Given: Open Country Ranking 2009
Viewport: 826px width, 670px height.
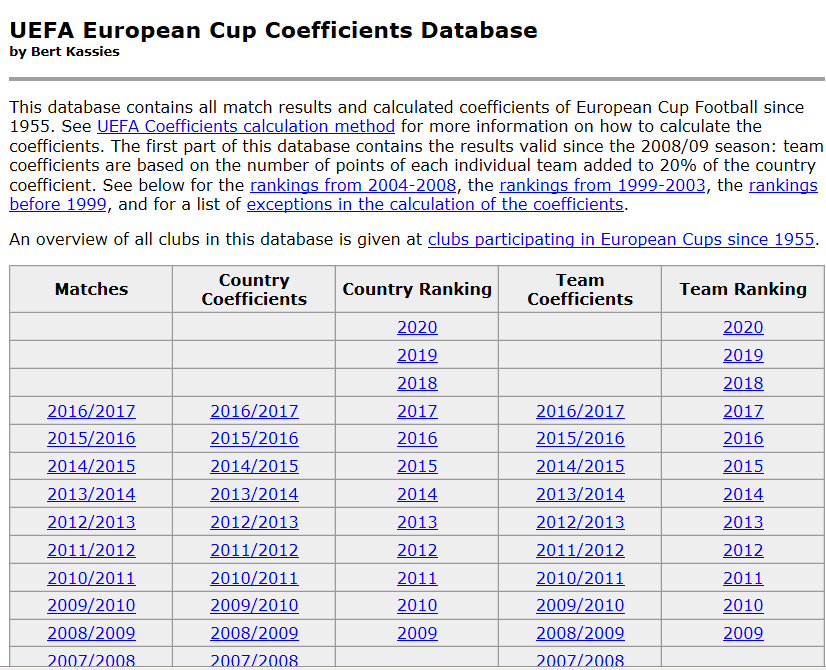Looking at the screenshot, I should pyautogui.click(x=417, y=633).
